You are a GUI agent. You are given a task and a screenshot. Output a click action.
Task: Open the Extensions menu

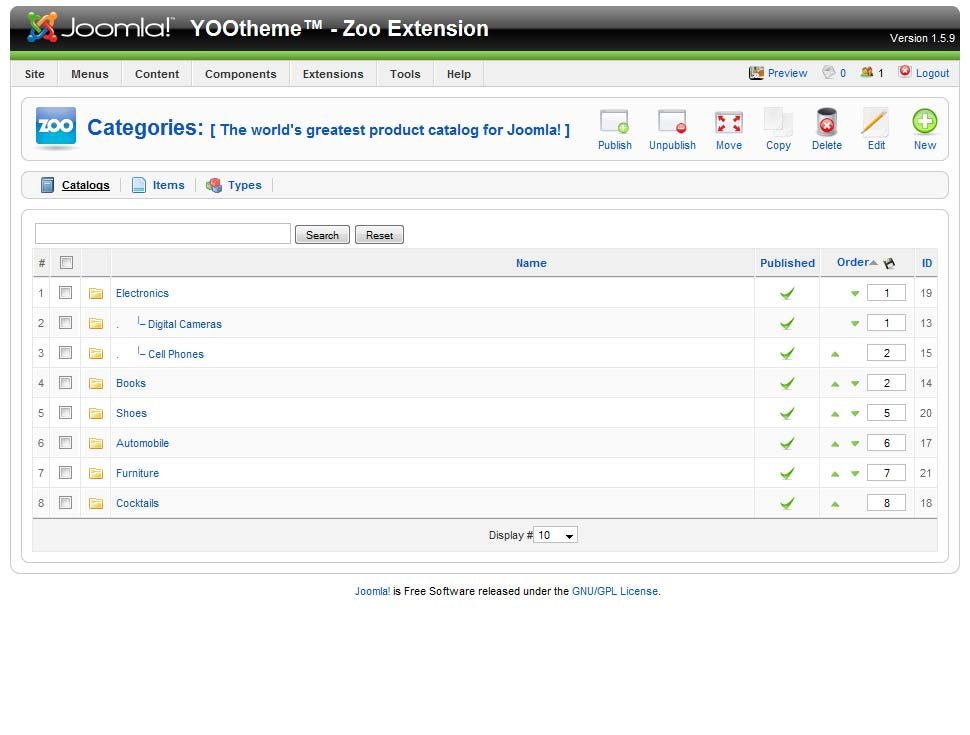coord(333,74)
